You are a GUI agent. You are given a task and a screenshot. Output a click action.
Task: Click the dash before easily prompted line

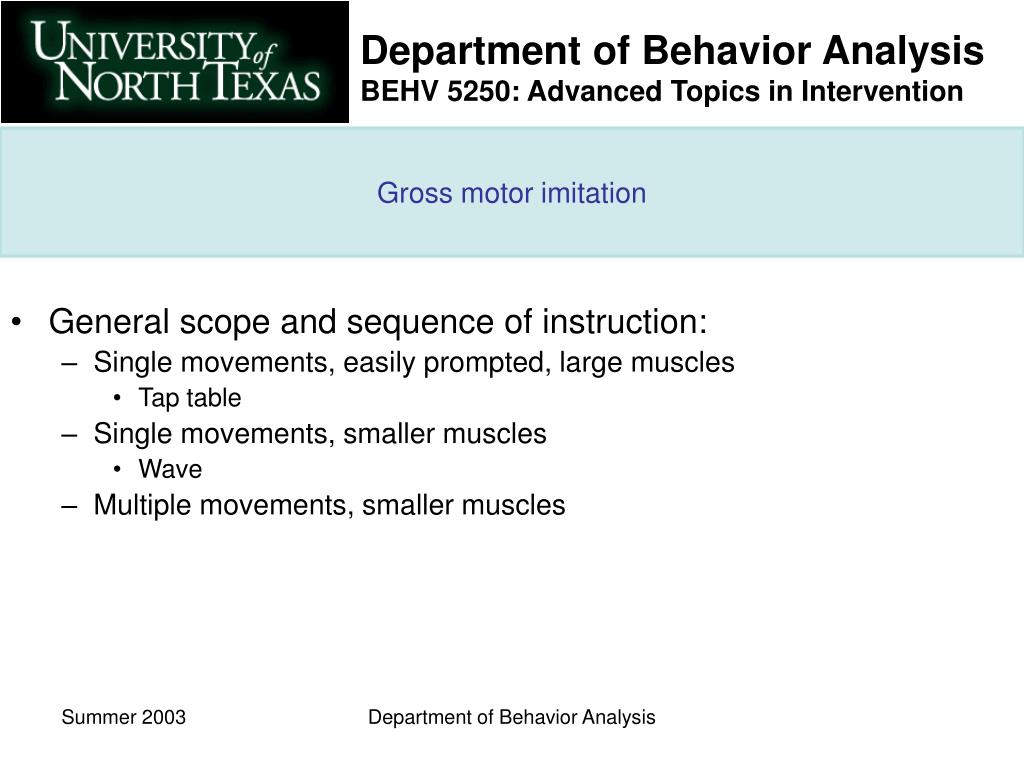(69, 364)
